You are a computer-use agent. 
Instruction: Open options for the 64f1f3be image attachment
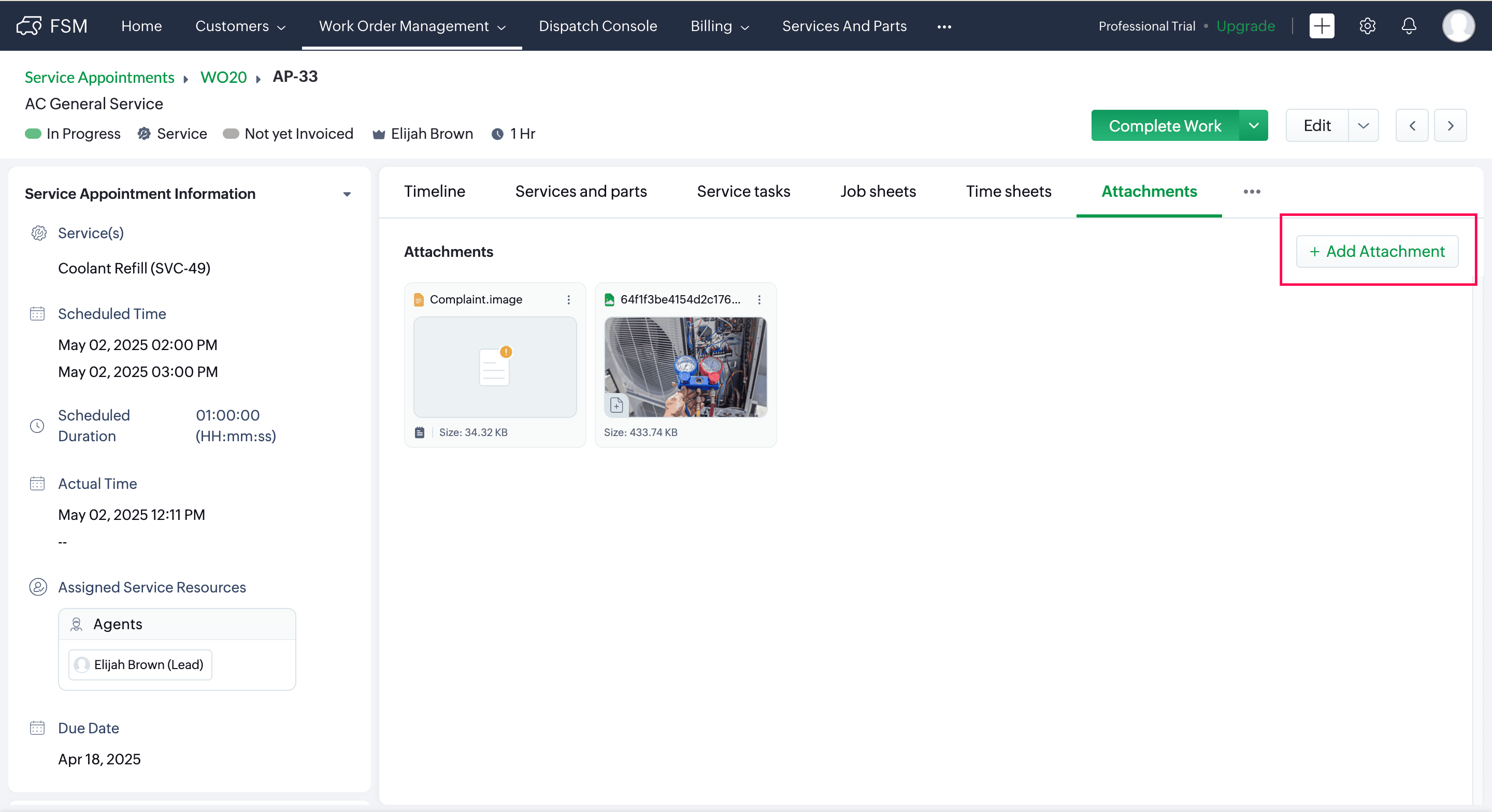[x=759, y=299]
